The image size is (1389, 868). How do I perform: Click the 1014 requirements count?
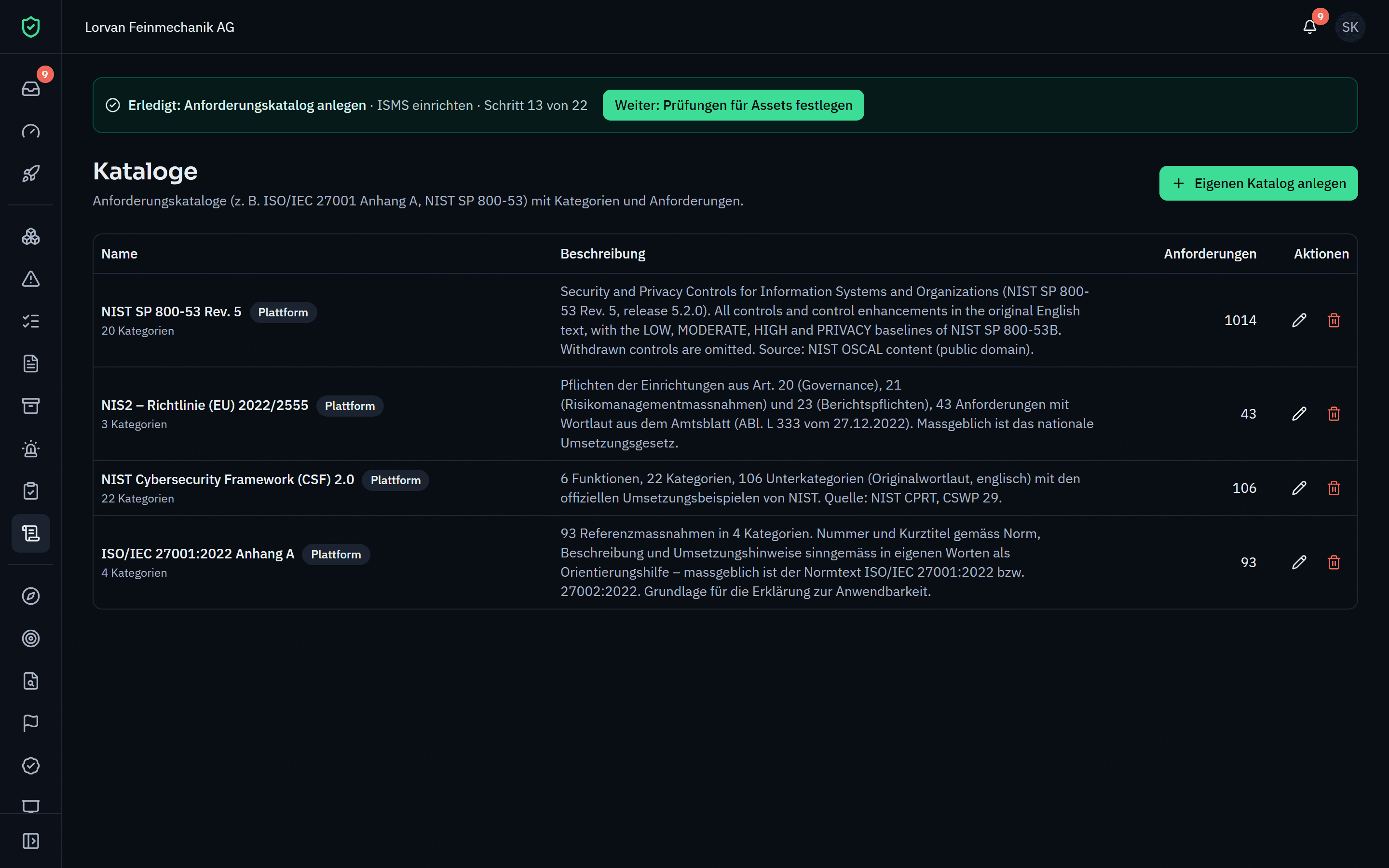(x=1240, y=320)
